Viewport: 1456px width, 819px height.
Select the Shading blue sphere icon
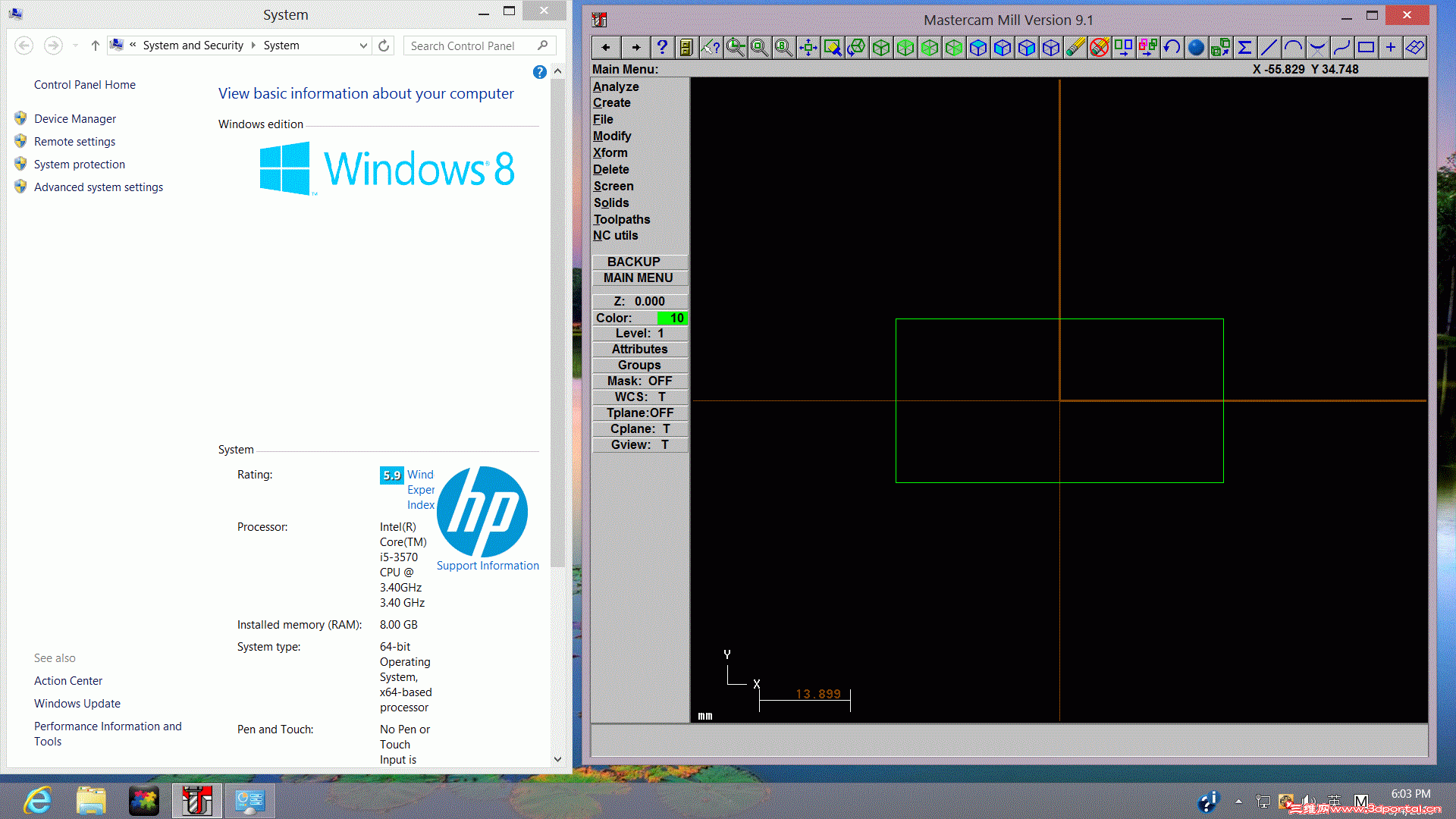pyautogui.click(x=1196, y=48)
